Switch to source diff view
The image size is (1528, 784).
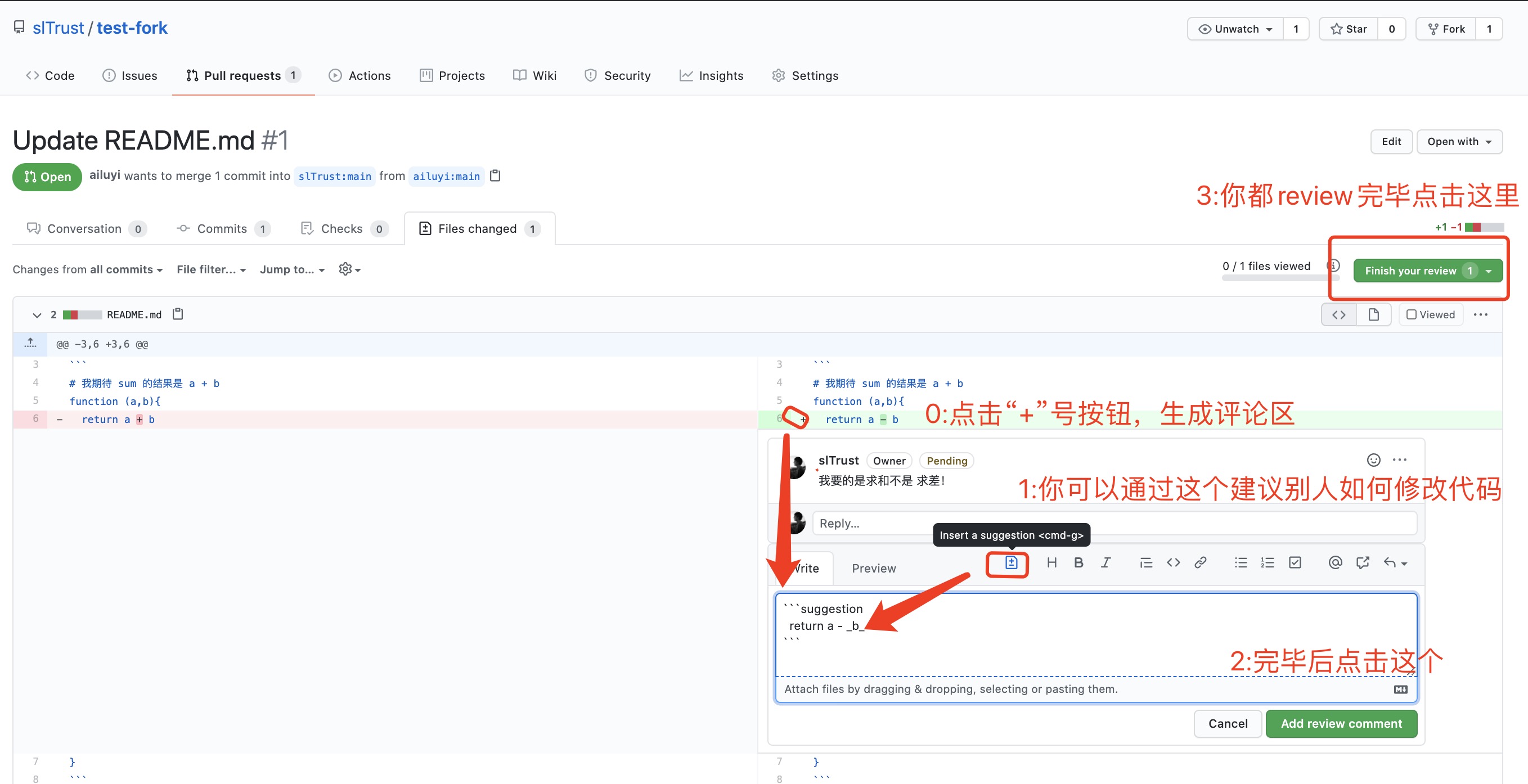1339,315
